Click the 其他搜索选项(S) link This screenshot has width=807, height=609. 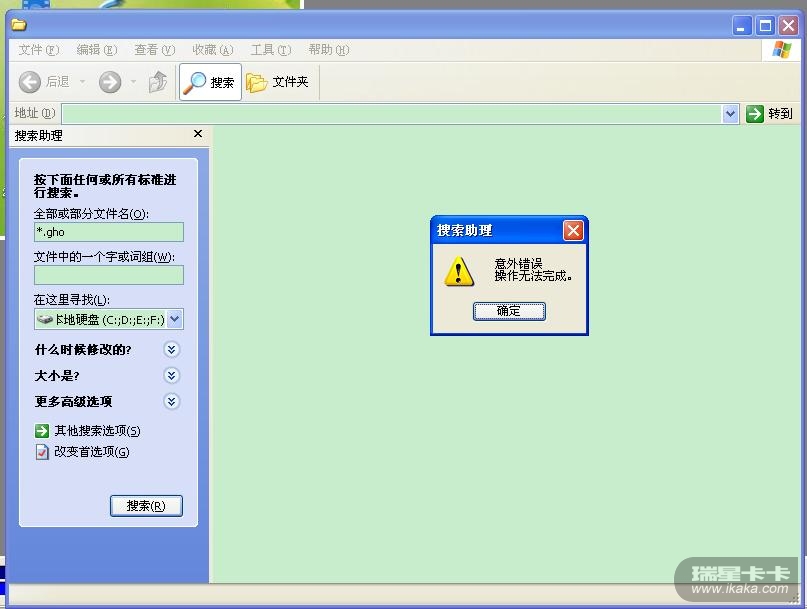point(97,430)
